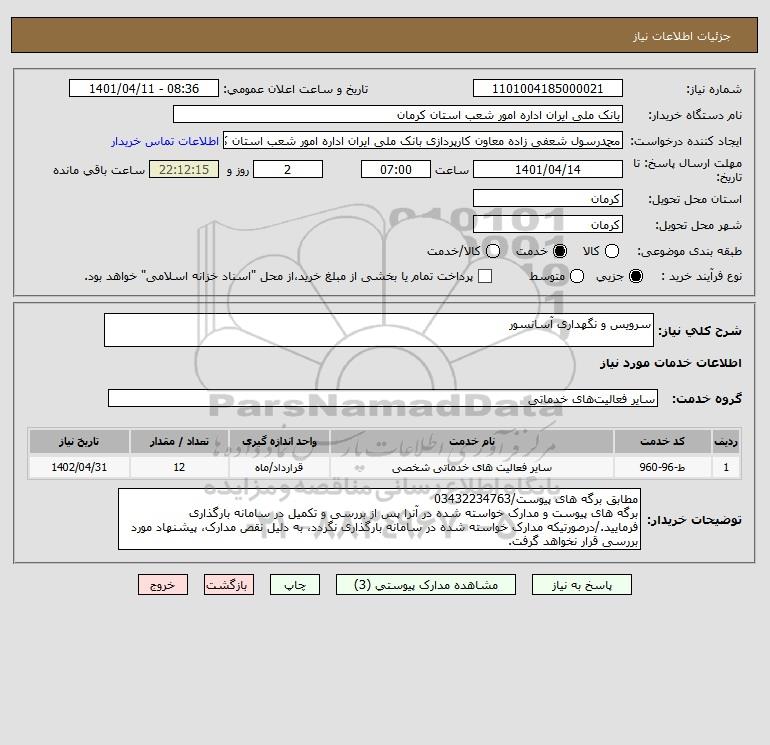Select the کالا radio button
Screen dimensions: 770x745
coord(611,251)
